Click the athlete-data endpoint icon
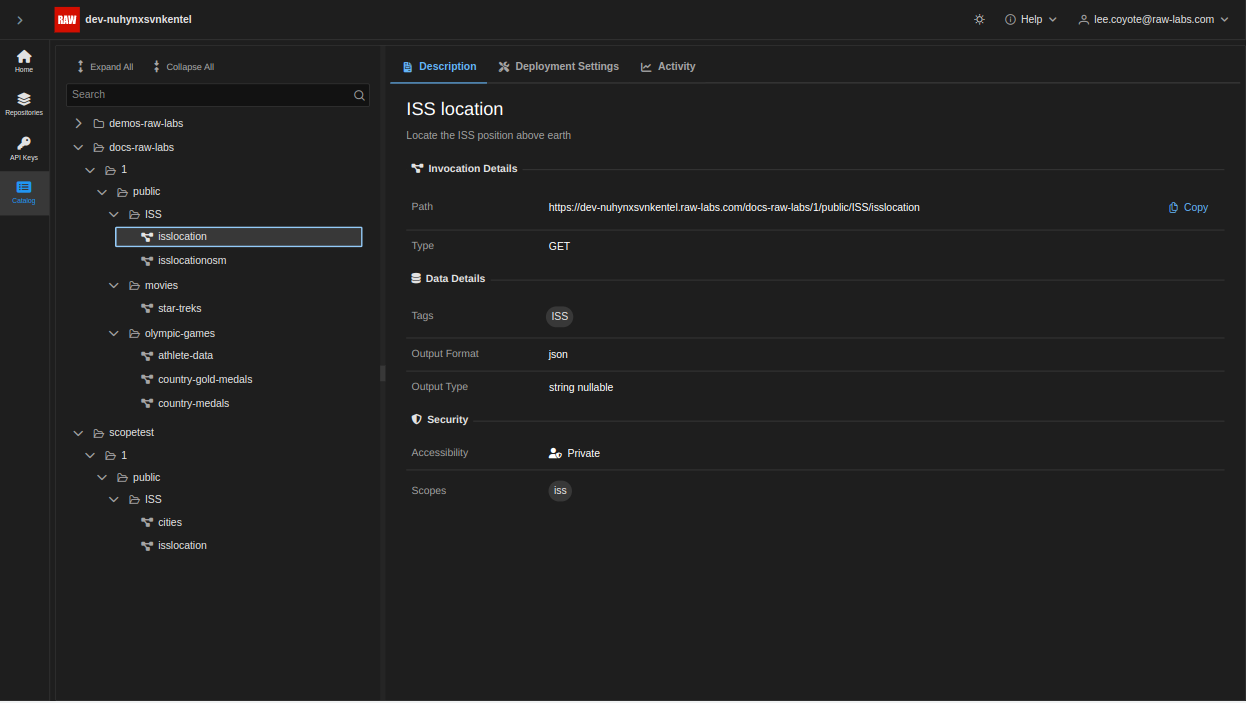Screen dimensions: 1246x703 [146, 356]
